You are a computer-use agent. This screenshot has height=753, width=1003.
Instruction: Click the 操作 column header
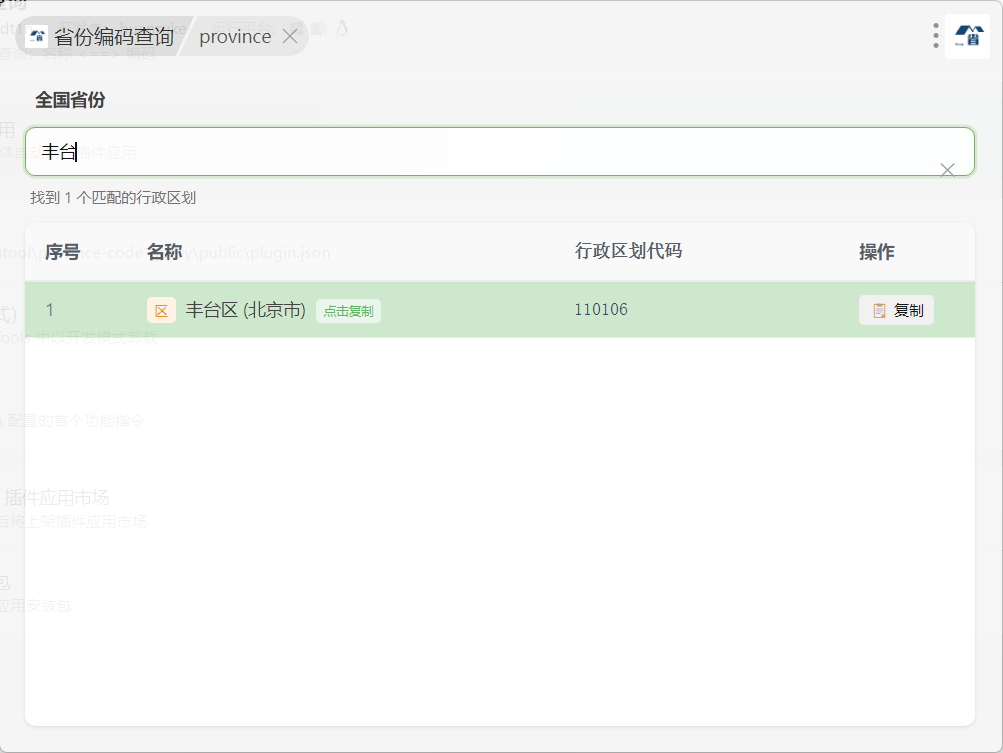tap(876, 252)
